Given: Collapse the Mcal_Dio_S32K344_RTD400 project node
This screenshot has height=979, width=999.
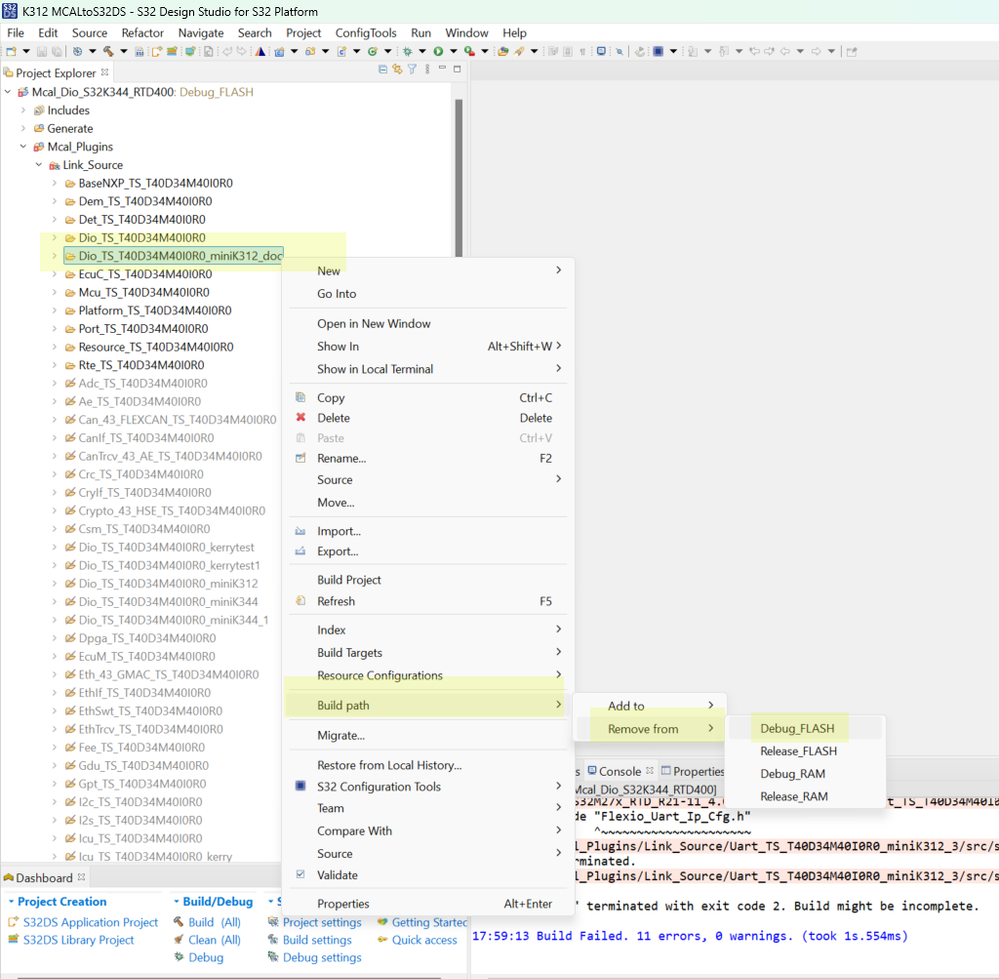Looking at the screenshot, I should click(8, 92).
